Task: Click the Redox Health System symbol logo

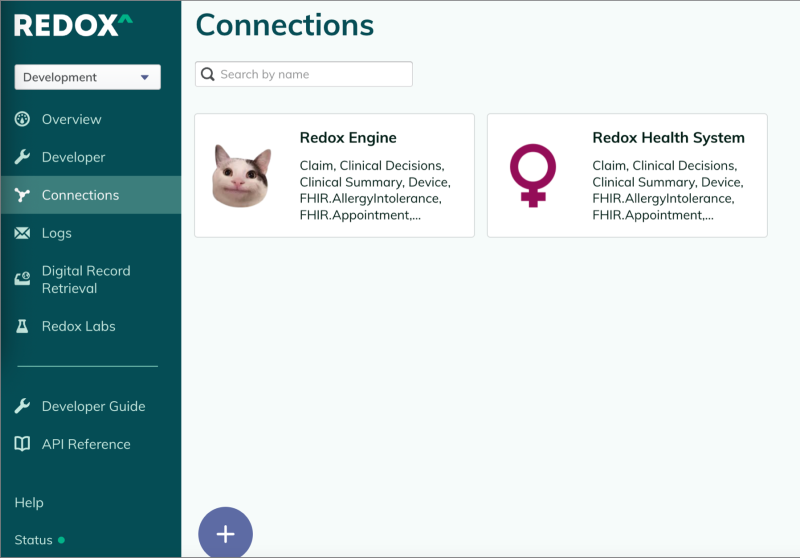Action: (533, 175)
